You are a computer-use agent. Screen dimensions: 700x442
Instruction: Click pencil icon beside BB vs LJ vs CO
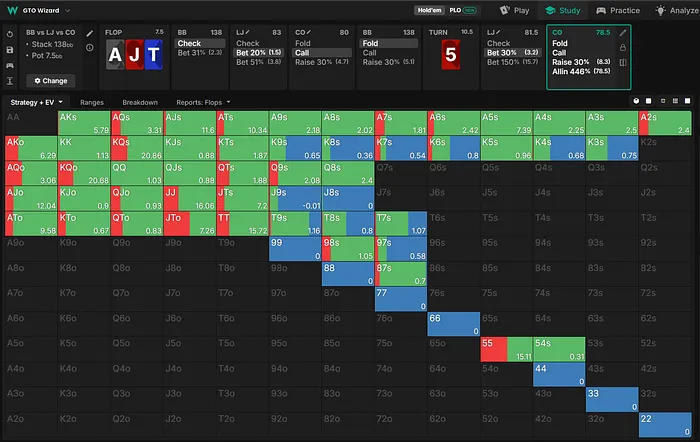tap(90, 33)
